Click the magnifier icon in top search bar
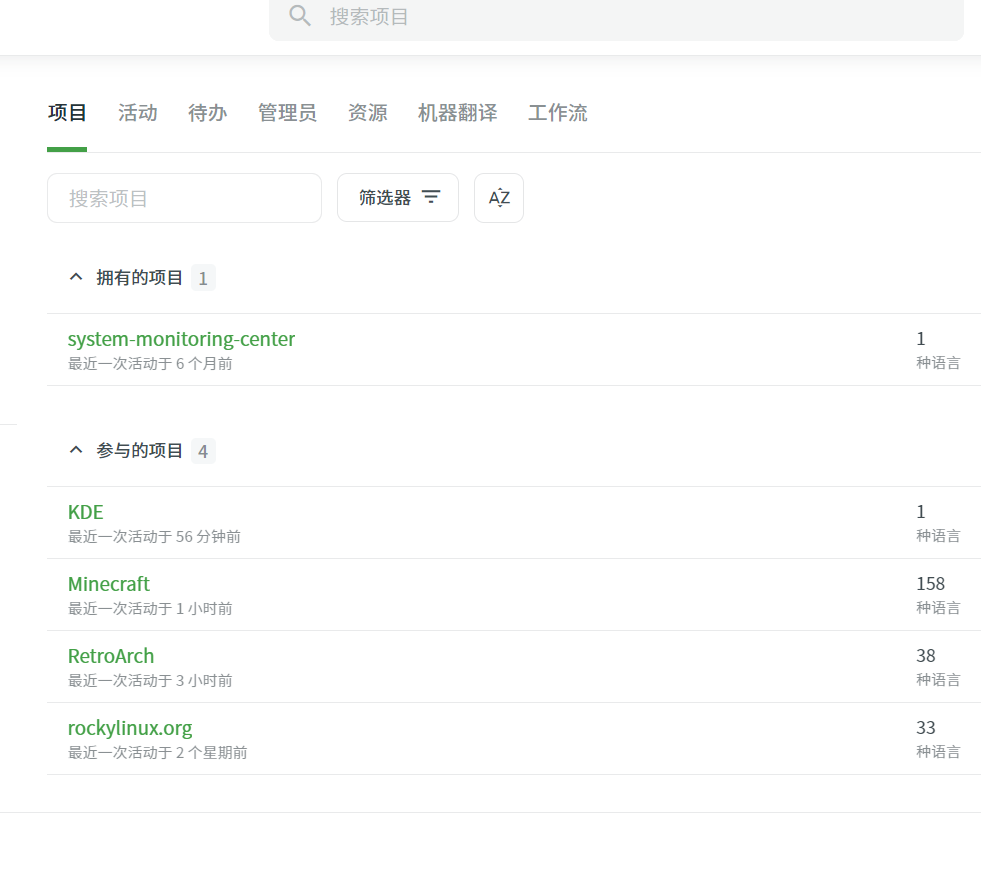 tap(300, 16)
